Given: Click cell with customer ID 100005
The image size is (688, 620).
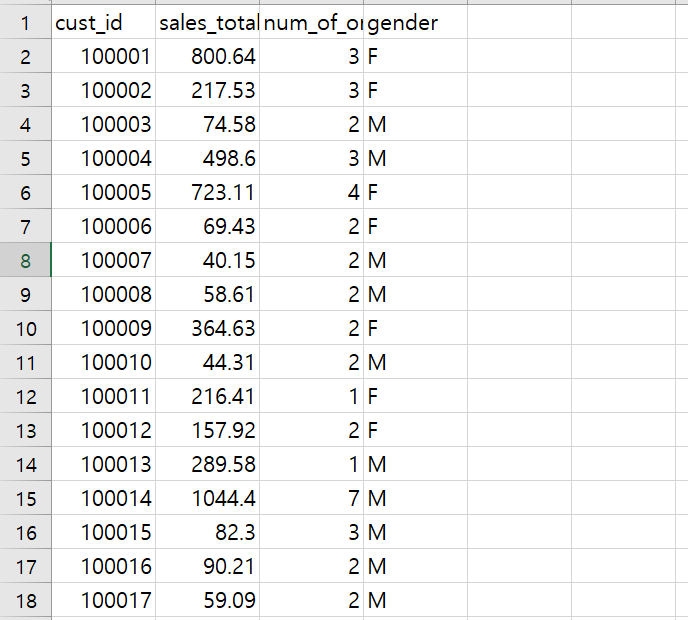Looking at the screenshot, I should 104,192.
